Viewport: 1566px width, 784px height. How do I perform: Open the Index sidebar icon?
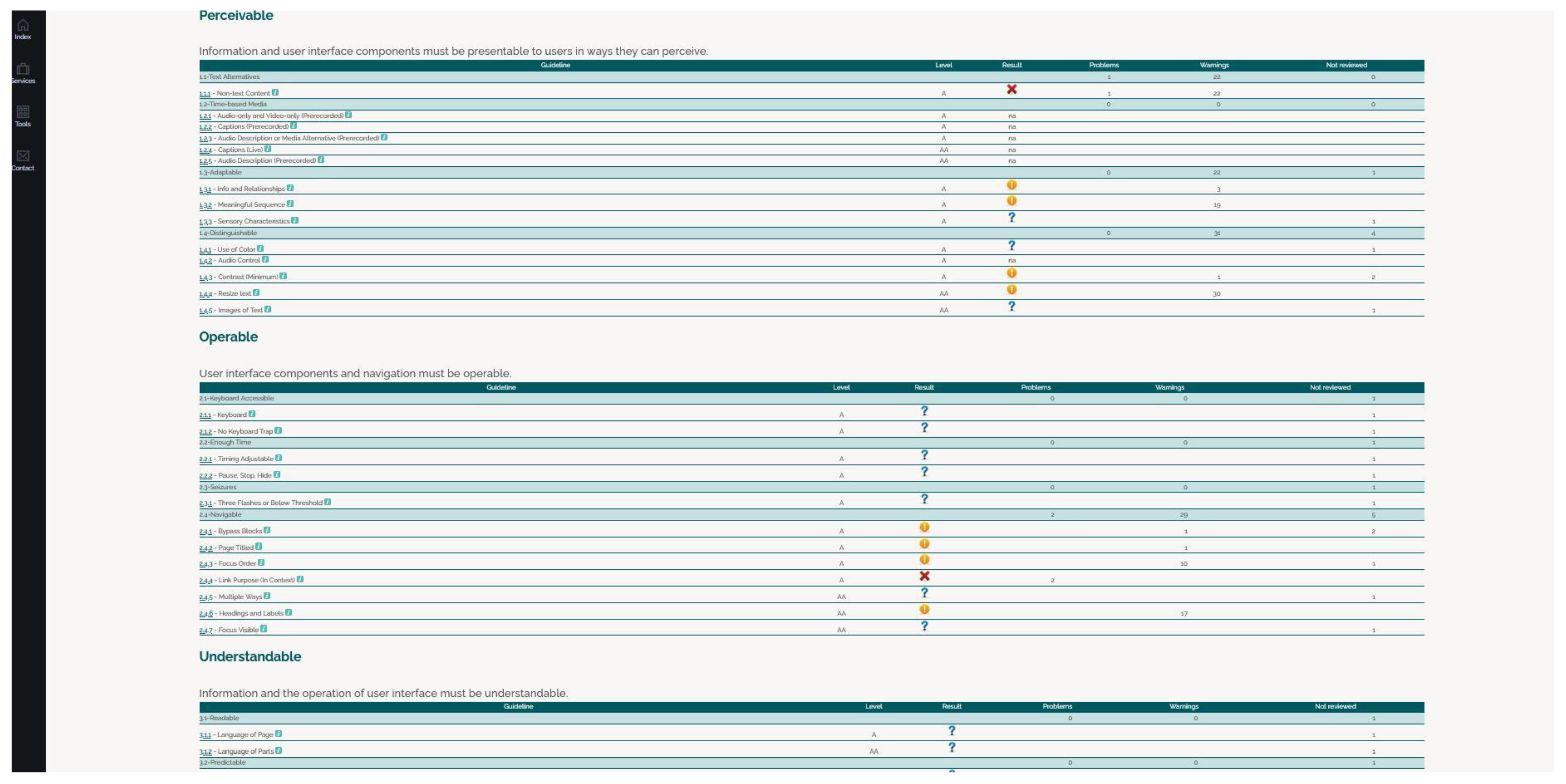(22, 25)
